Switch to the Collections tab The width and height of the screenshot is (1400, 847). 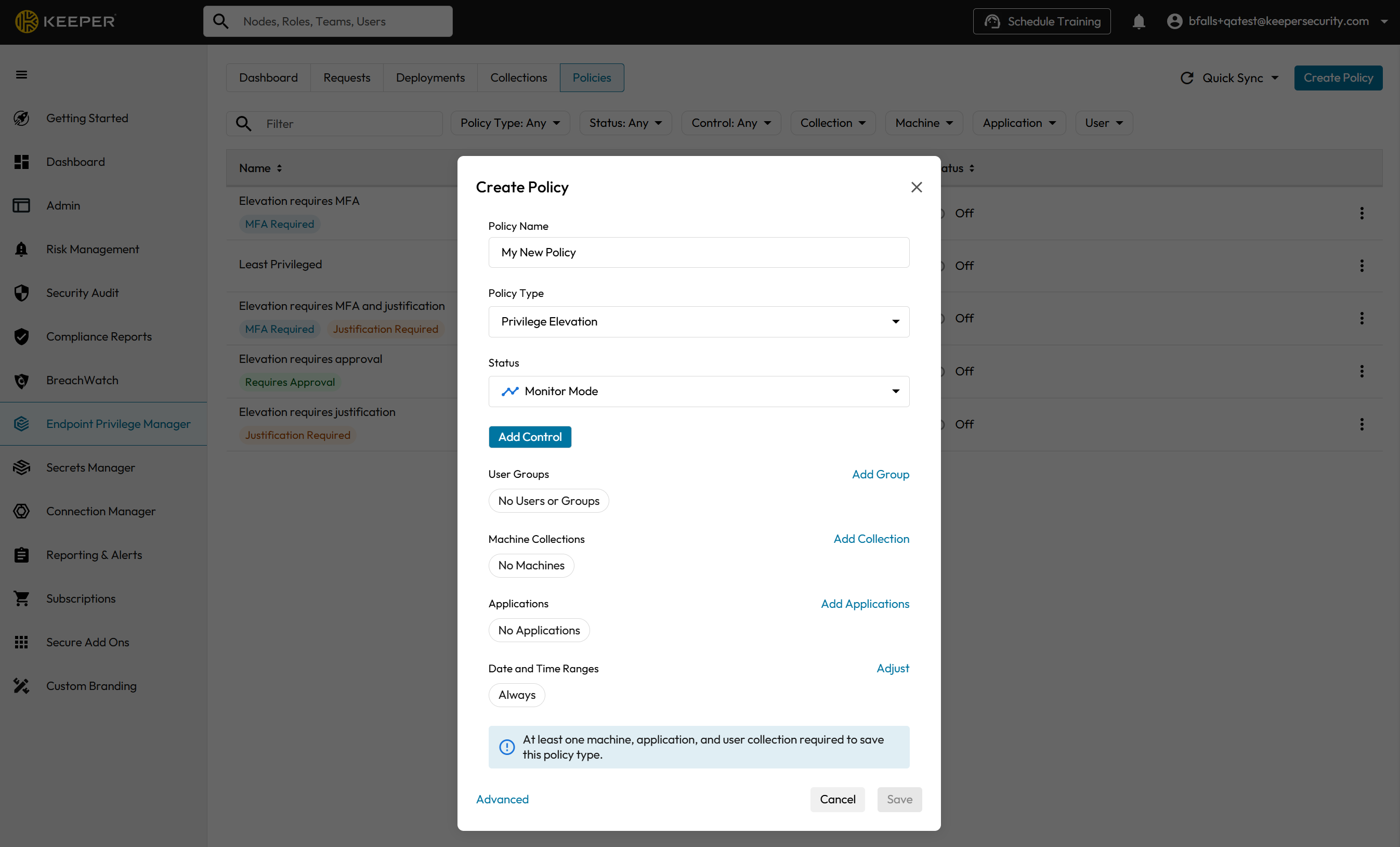518,78
